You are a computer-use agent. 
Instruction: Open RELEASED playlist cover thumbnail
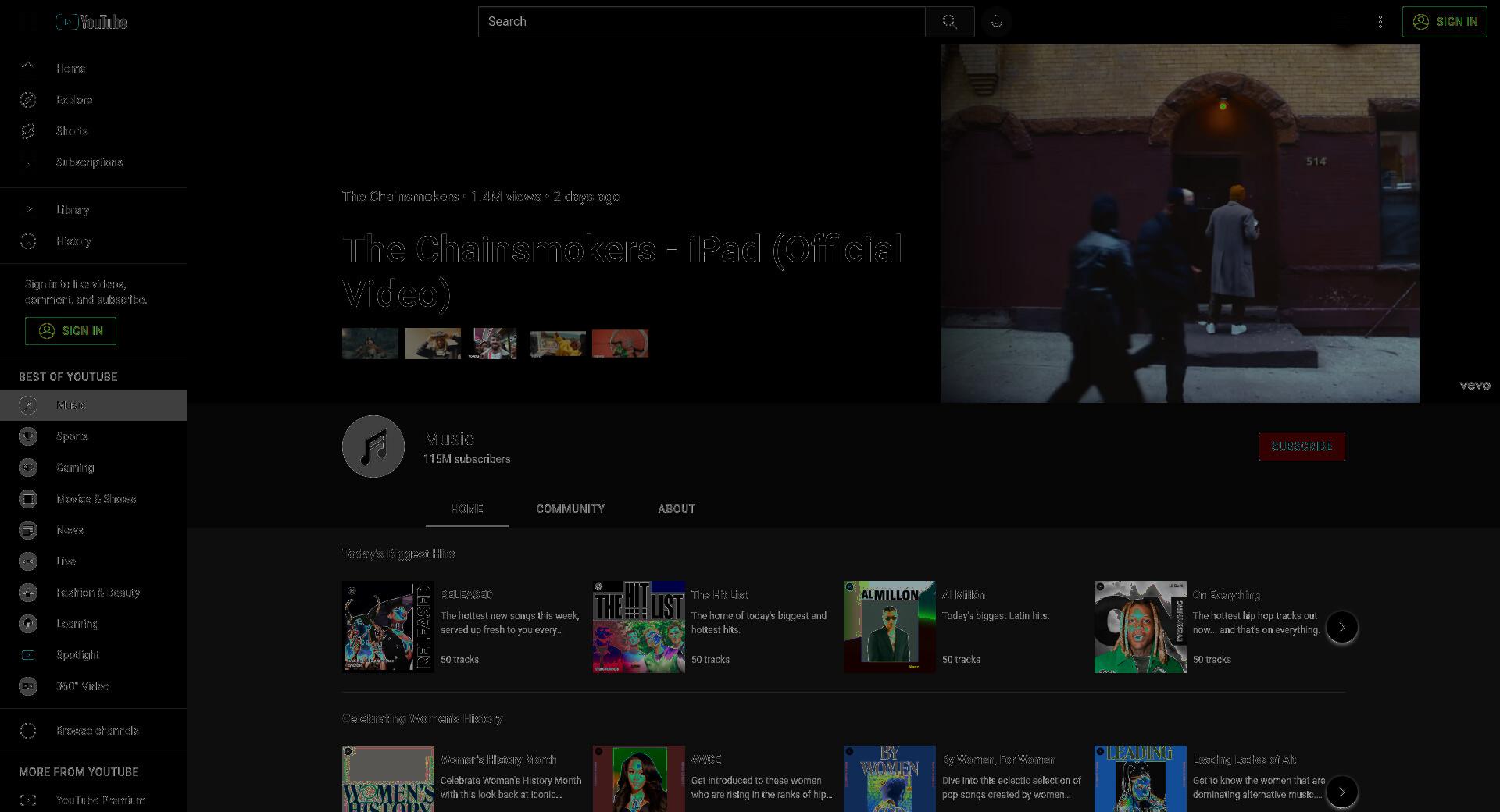pos(388,627)
